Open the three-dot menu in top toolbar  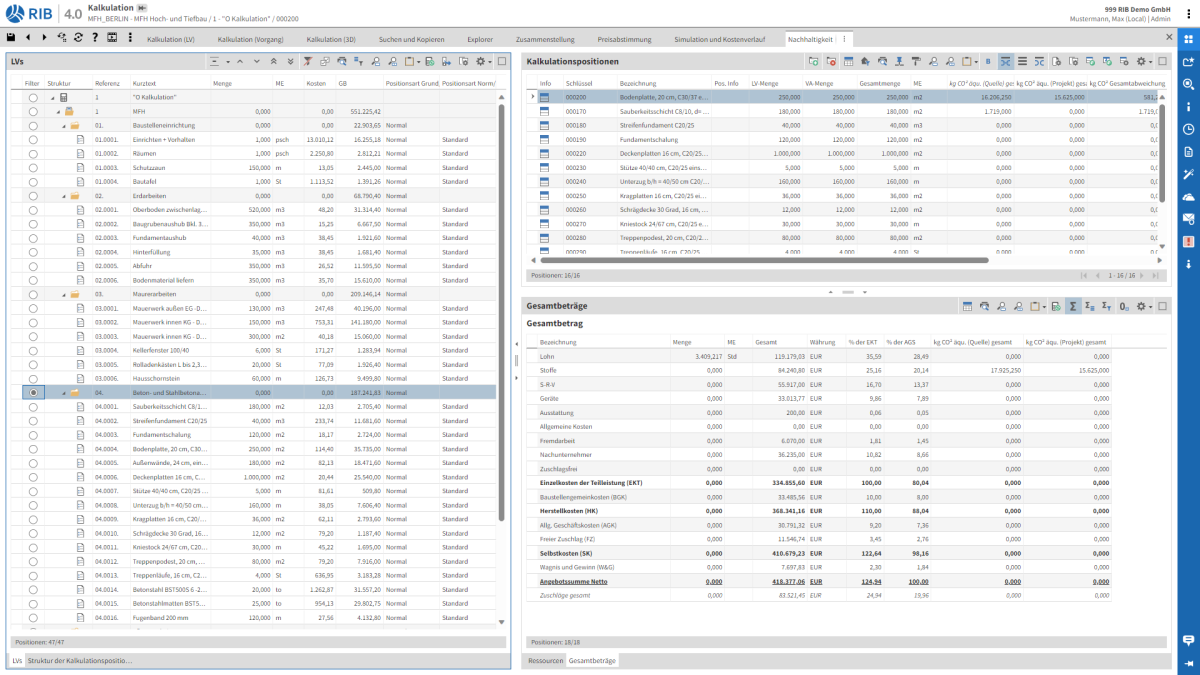[129, 37]
